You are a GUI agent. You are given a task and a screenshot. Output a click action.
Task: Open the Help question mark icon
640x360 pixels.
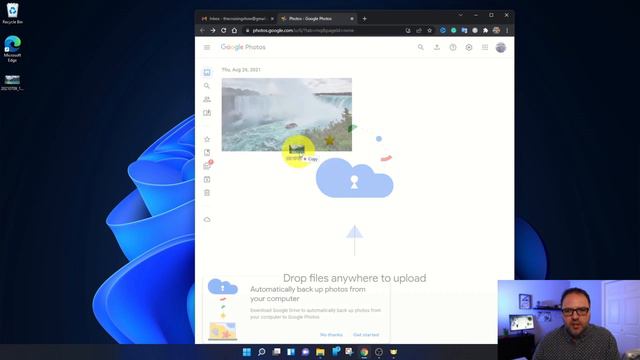(453, 47)
